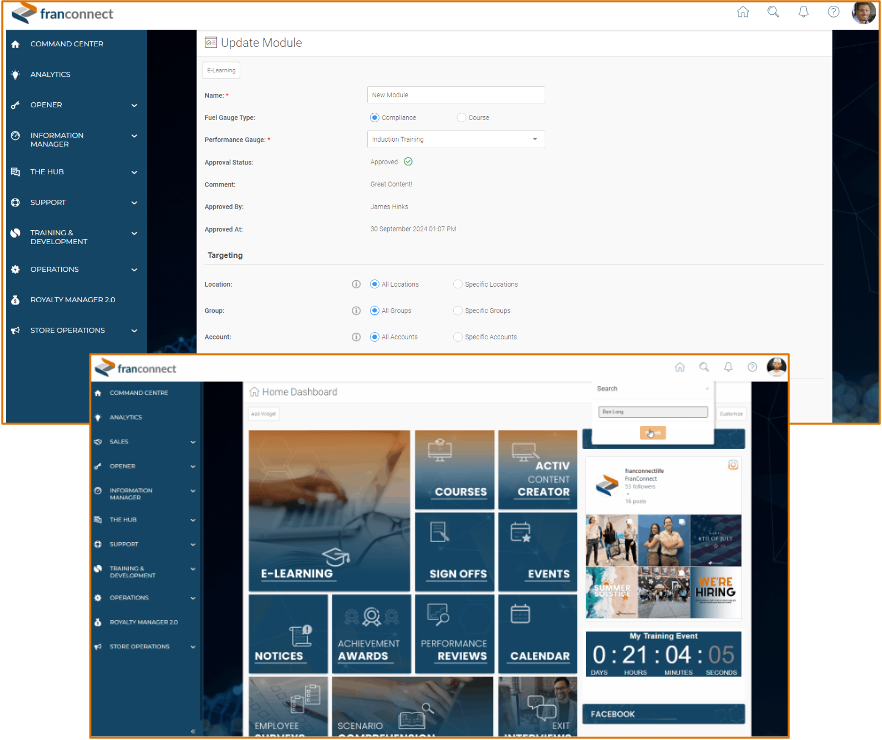Open ROYALTY MANAGER 2.0 in Update Module sidebar
The height and width of the screenshot is (740, 882).
click(73, 300)
